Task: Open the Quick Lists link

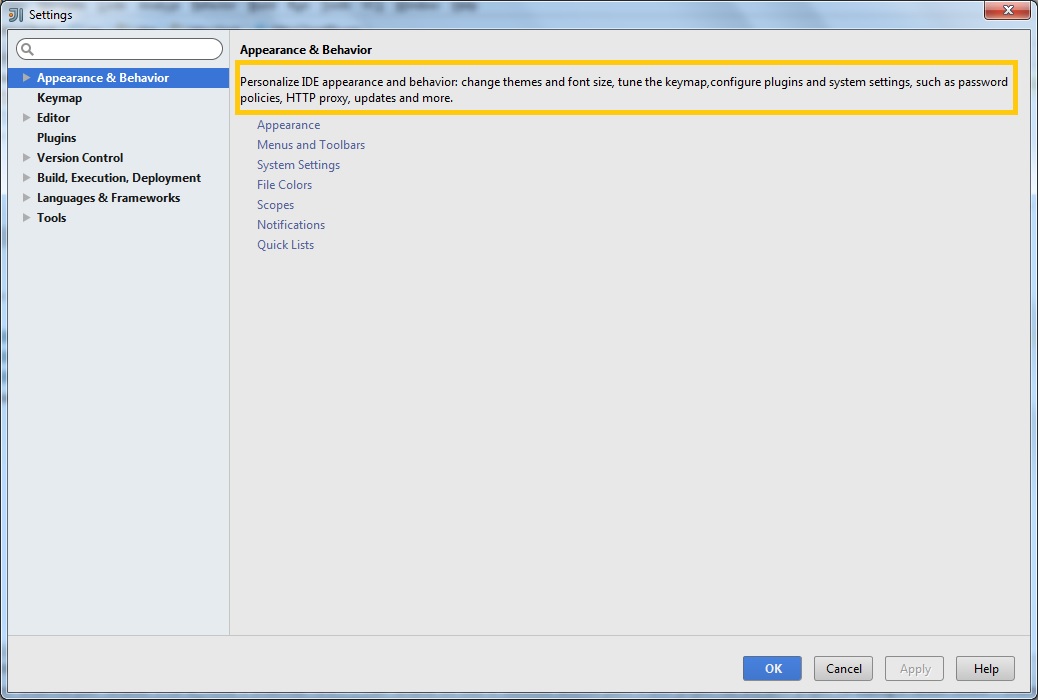Action: pos(285,245)
